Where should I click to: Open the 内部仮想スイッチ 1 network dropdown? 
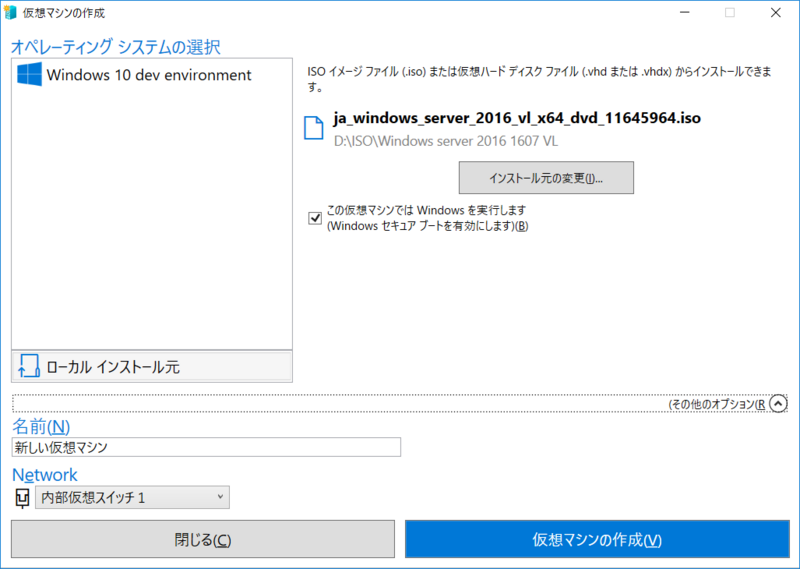pyautogui.click(x=132, y=497)
